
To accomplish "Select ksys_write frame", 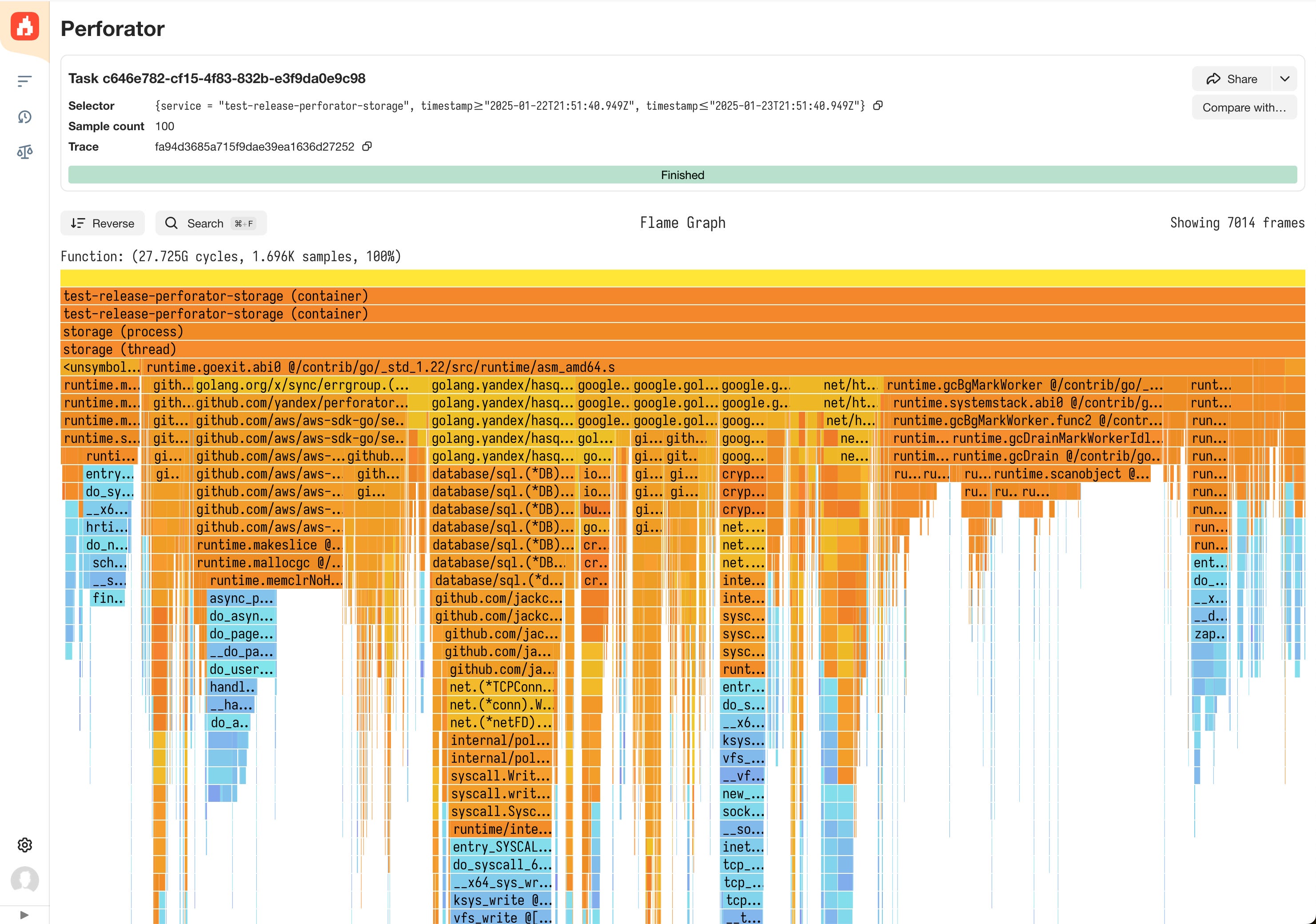I will point(502,900).
